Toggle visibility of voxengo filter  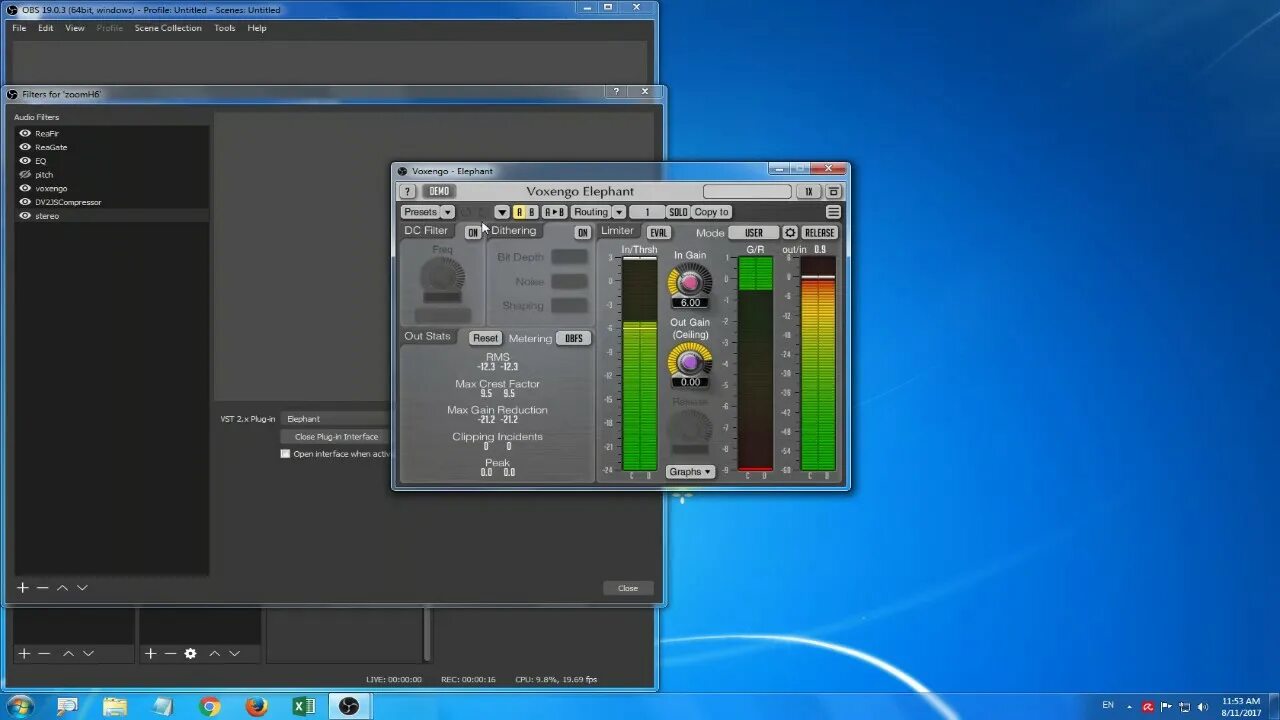[25, 188]
